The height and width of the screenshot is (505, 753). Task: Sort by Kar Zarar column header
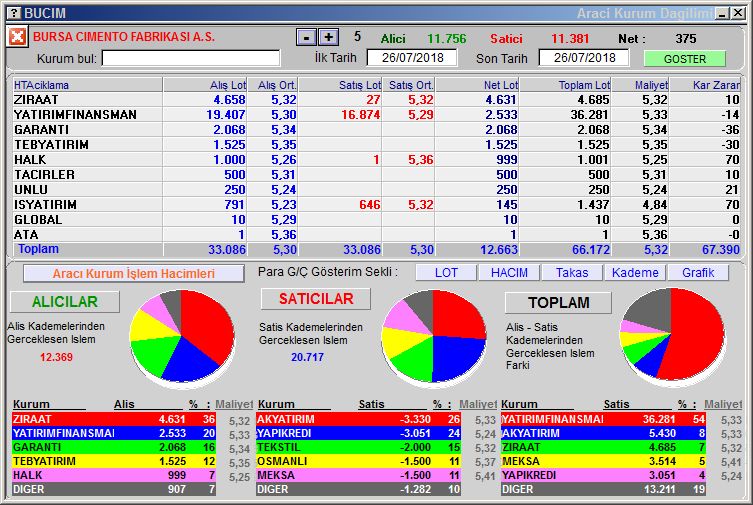pos(705,85)
